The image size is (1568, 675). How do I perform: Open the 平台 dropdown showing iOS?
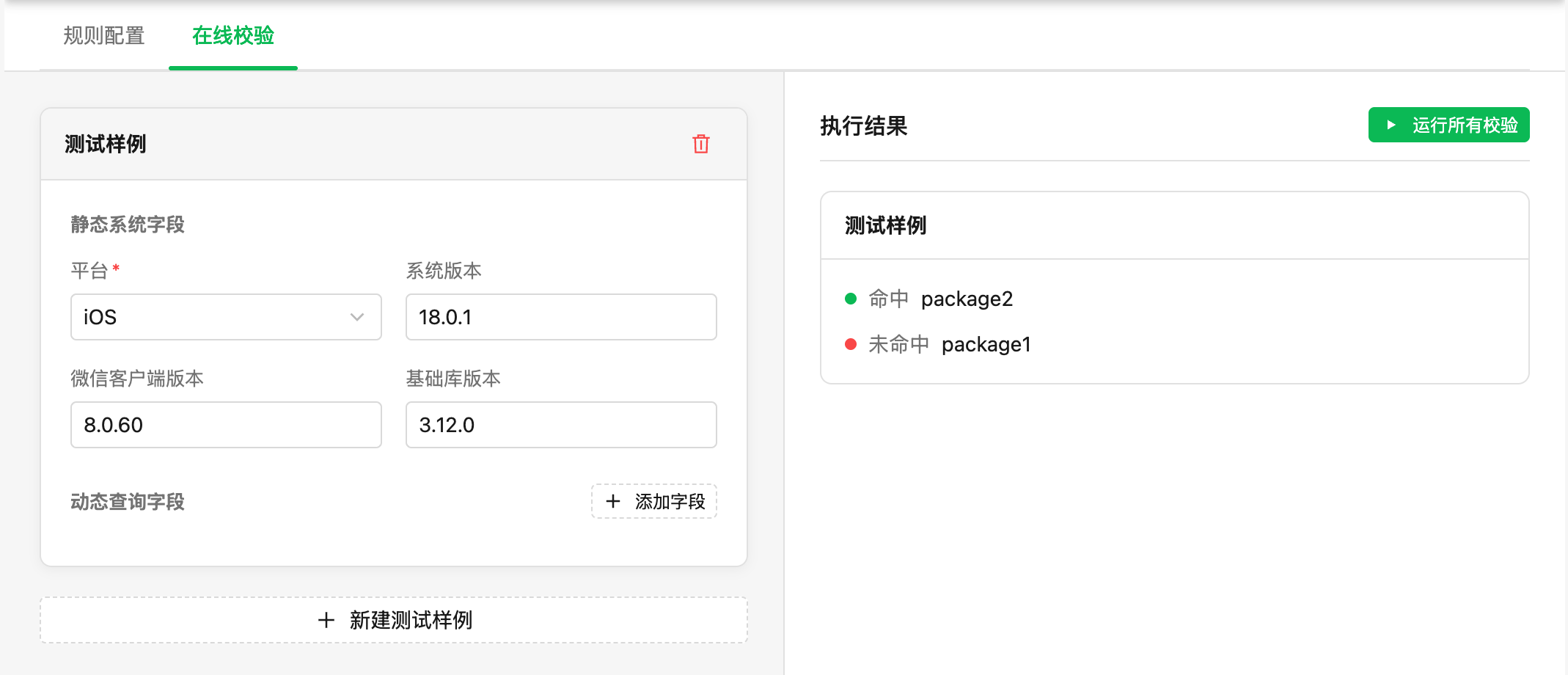point(226,317)
